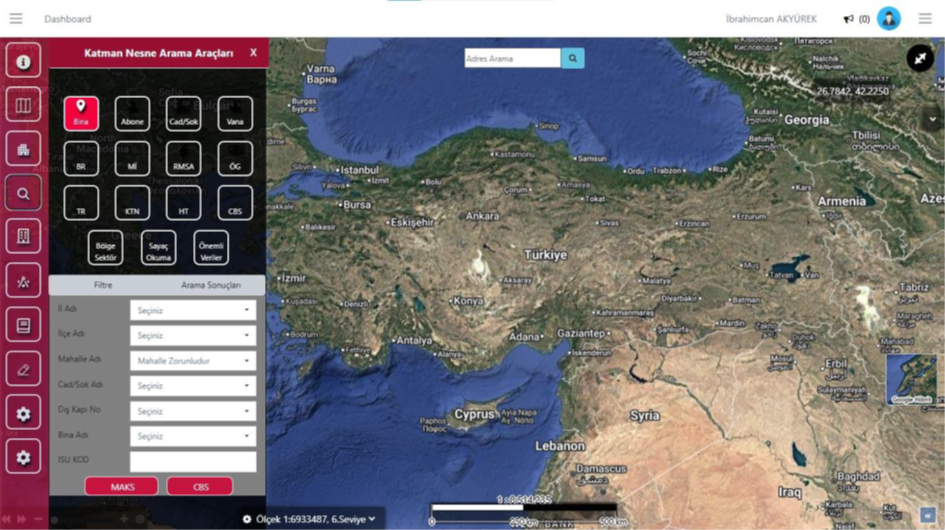This screenshot has width=945, height=530.
Task: Toggle fullscreen map with arrows icon
Action: coord(919,58)
